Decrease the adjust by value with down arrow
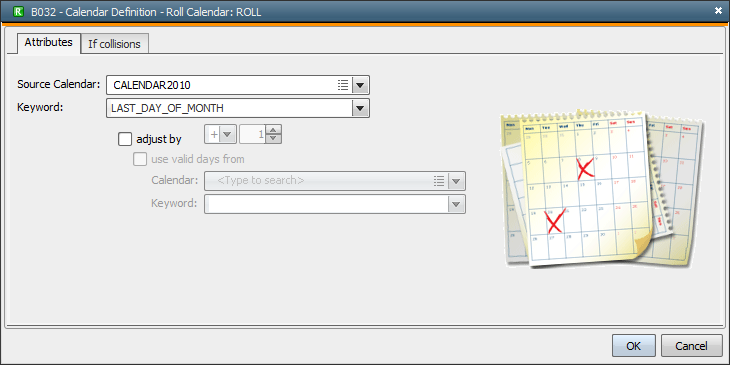The image size is (730, 365). [274, 138]
